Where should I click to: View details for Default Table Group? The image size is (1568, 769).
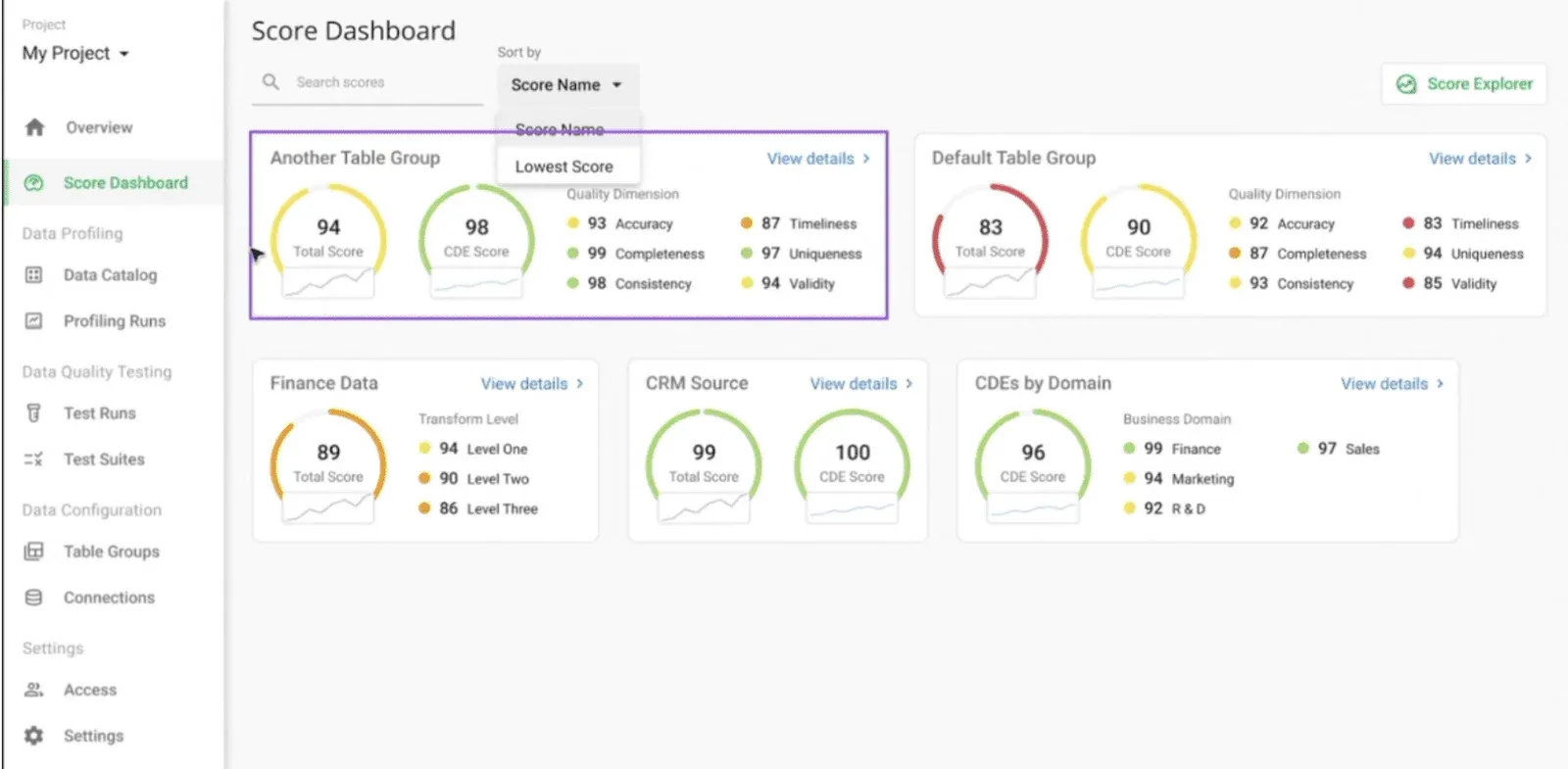1479,159
